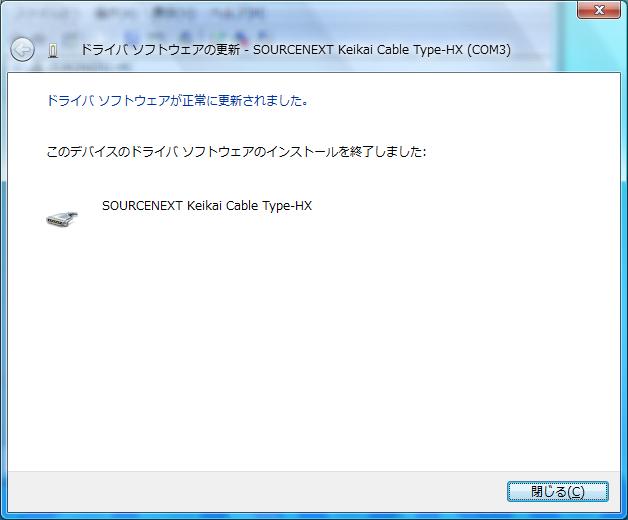This screenshot has height=520, width=628.
Task: Click the back arrow in the title bar
Action: [x=22, y=50]
